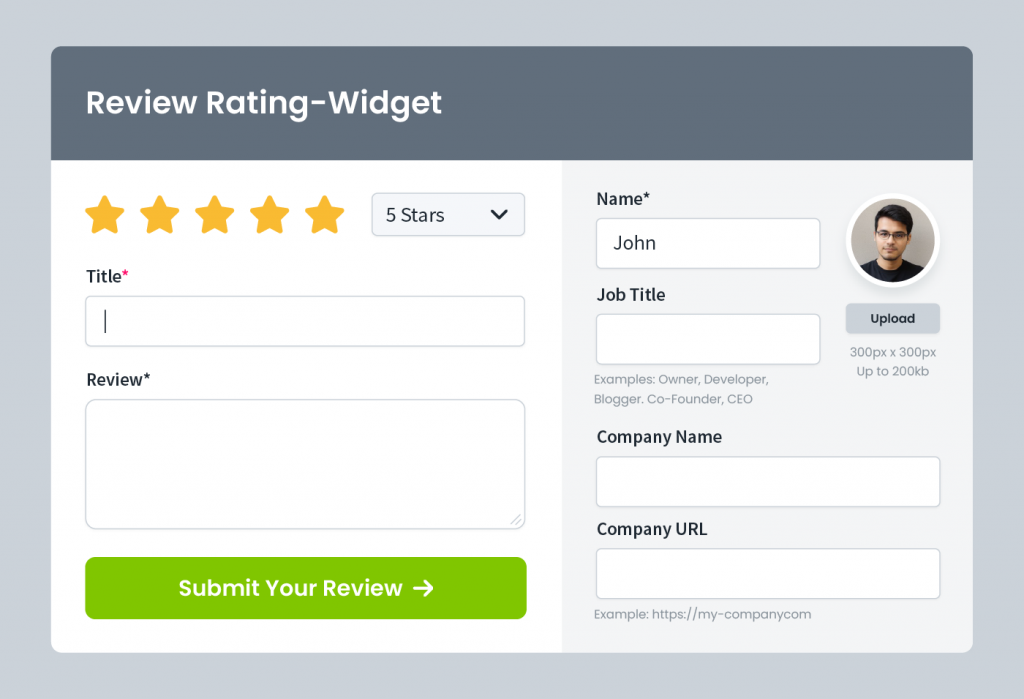Click the Company Name input field
The image size is (1024, 699).
[767, 481]
